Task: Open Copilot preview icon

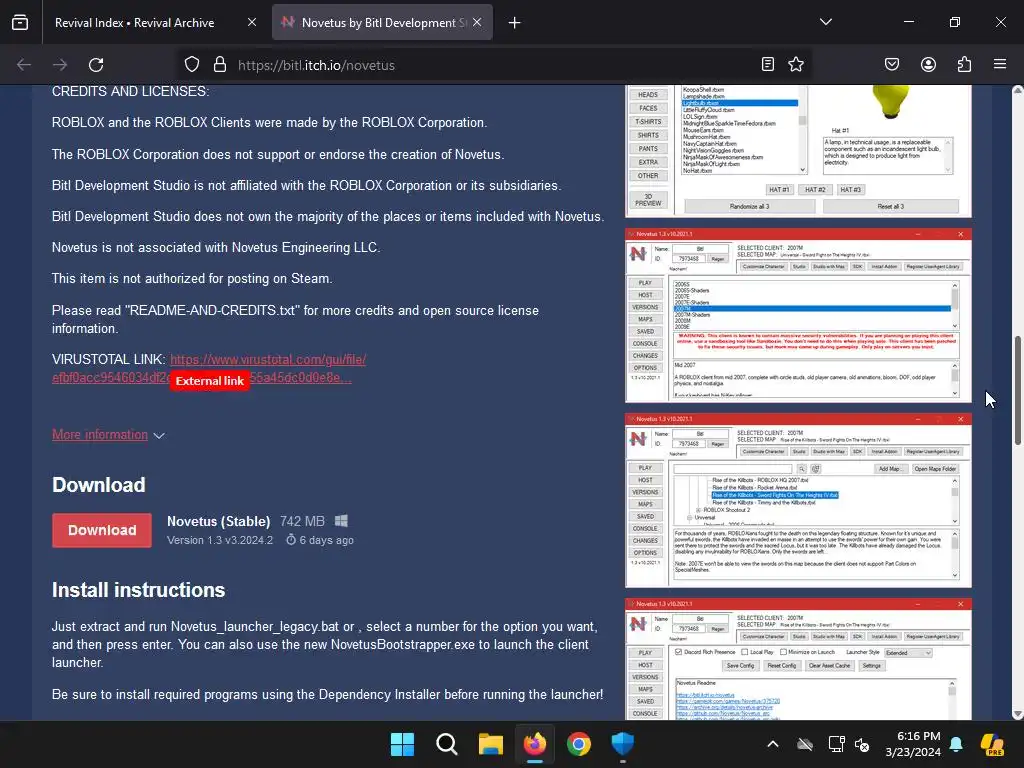Action: tap(993, 744)
